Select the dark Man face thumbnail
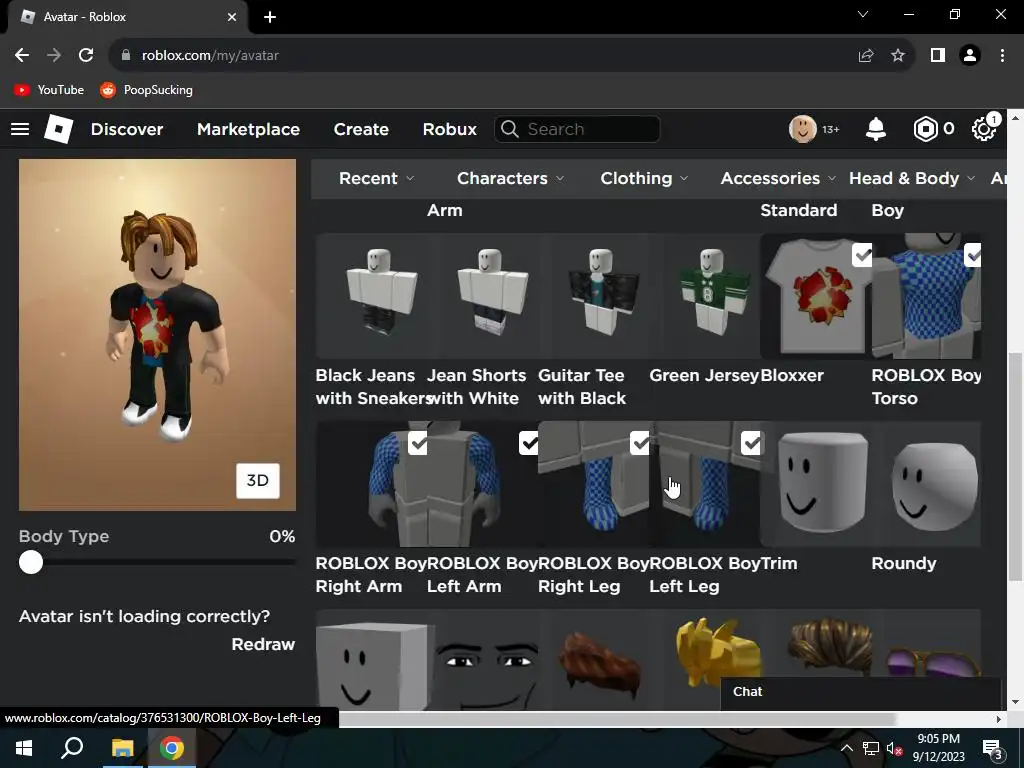Image resolution: width=1024 pixels, height=768 pixels. pos(483,660)
